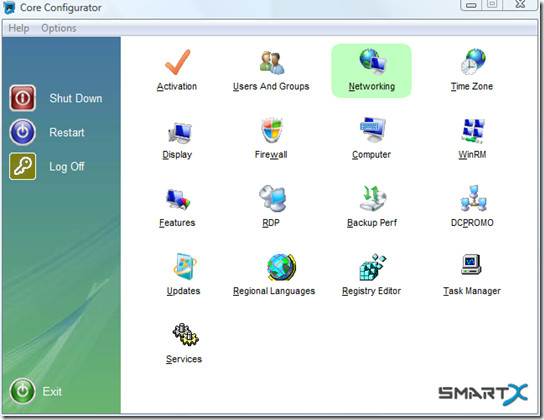Open the Time Zone clock icon

pos(473,62)
